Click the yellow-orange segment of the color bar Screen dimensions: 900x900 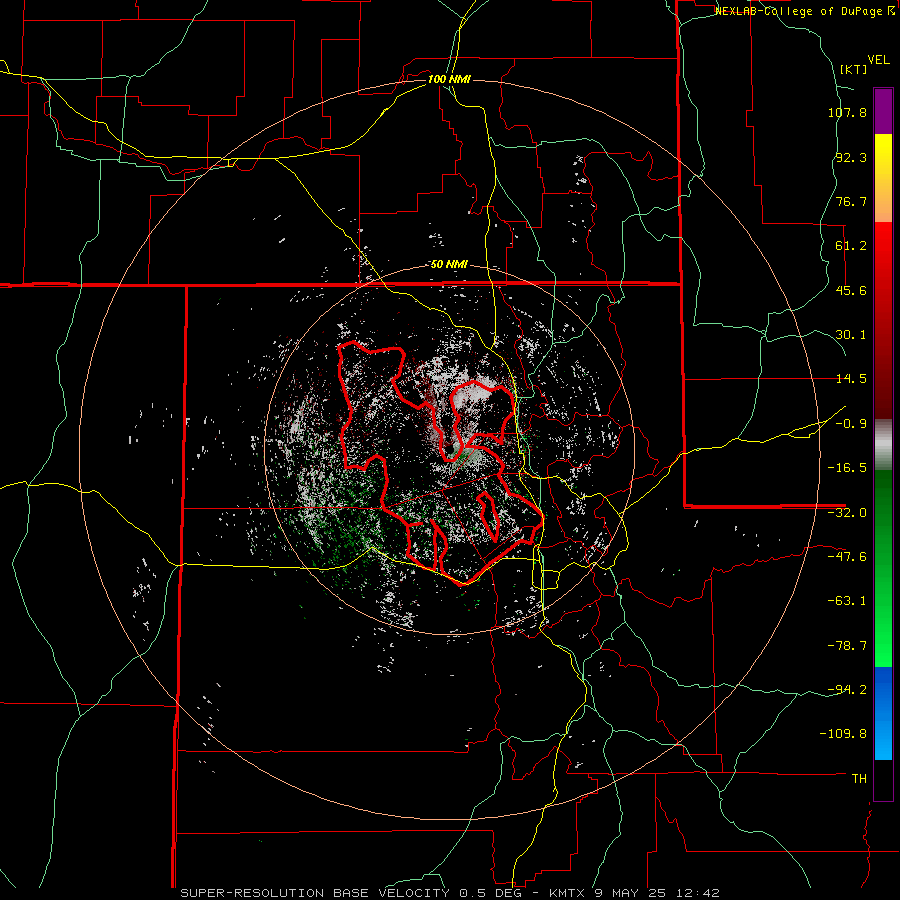tap(883, 178)
